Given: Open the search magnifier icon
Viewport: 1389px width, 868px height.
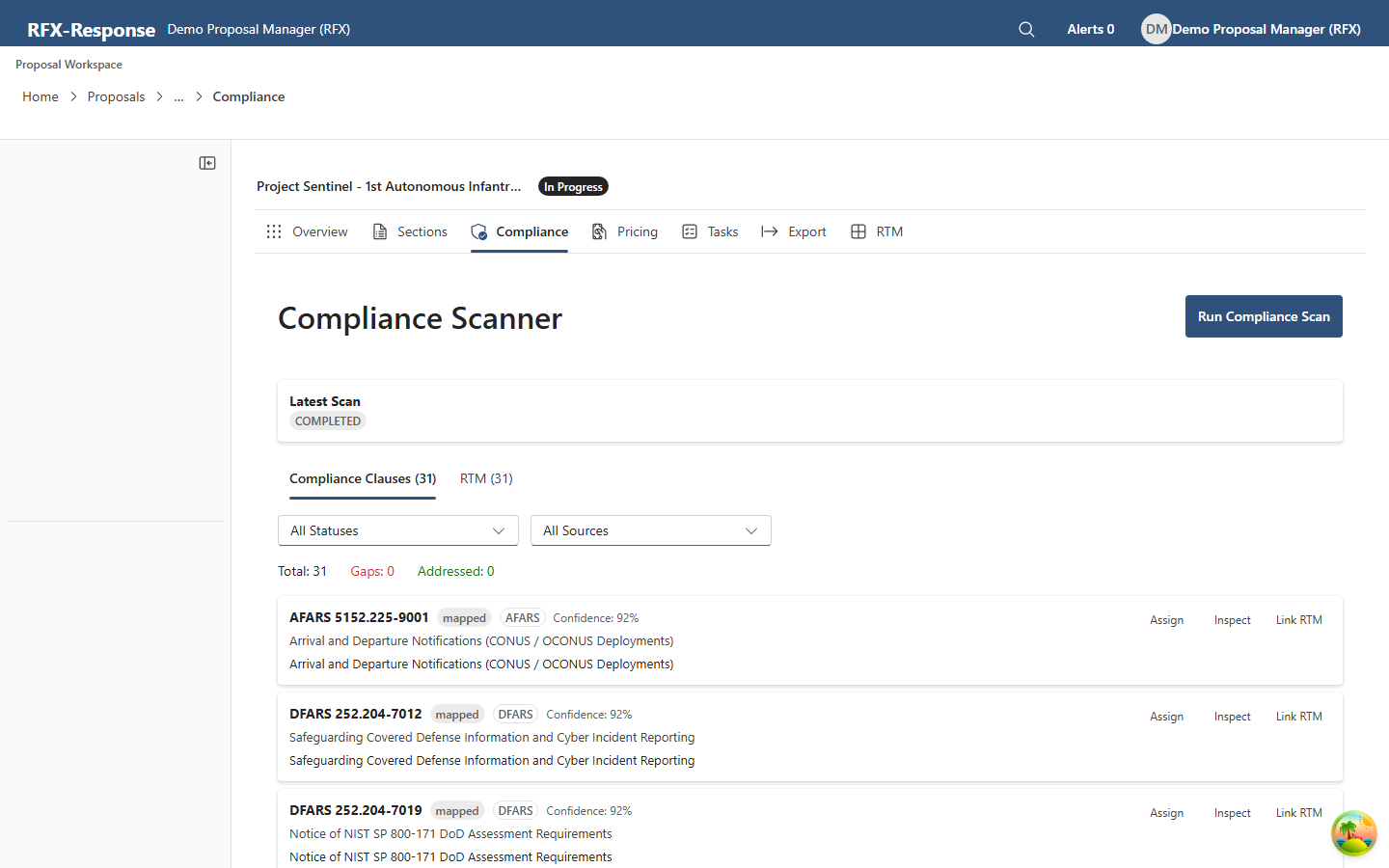Looking at the screenshot, I should (x=1026, y=29).
